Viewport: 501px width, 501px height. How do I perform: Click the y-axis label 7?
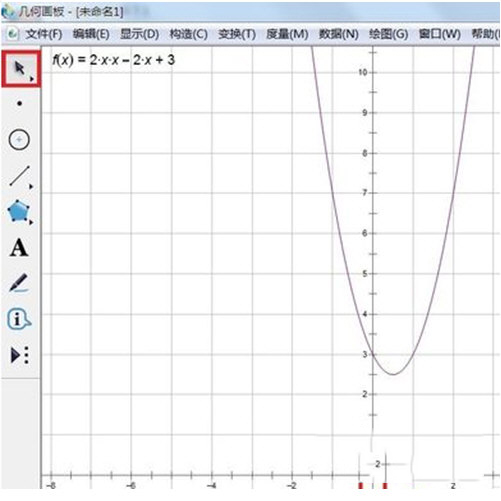click(365, 193)
